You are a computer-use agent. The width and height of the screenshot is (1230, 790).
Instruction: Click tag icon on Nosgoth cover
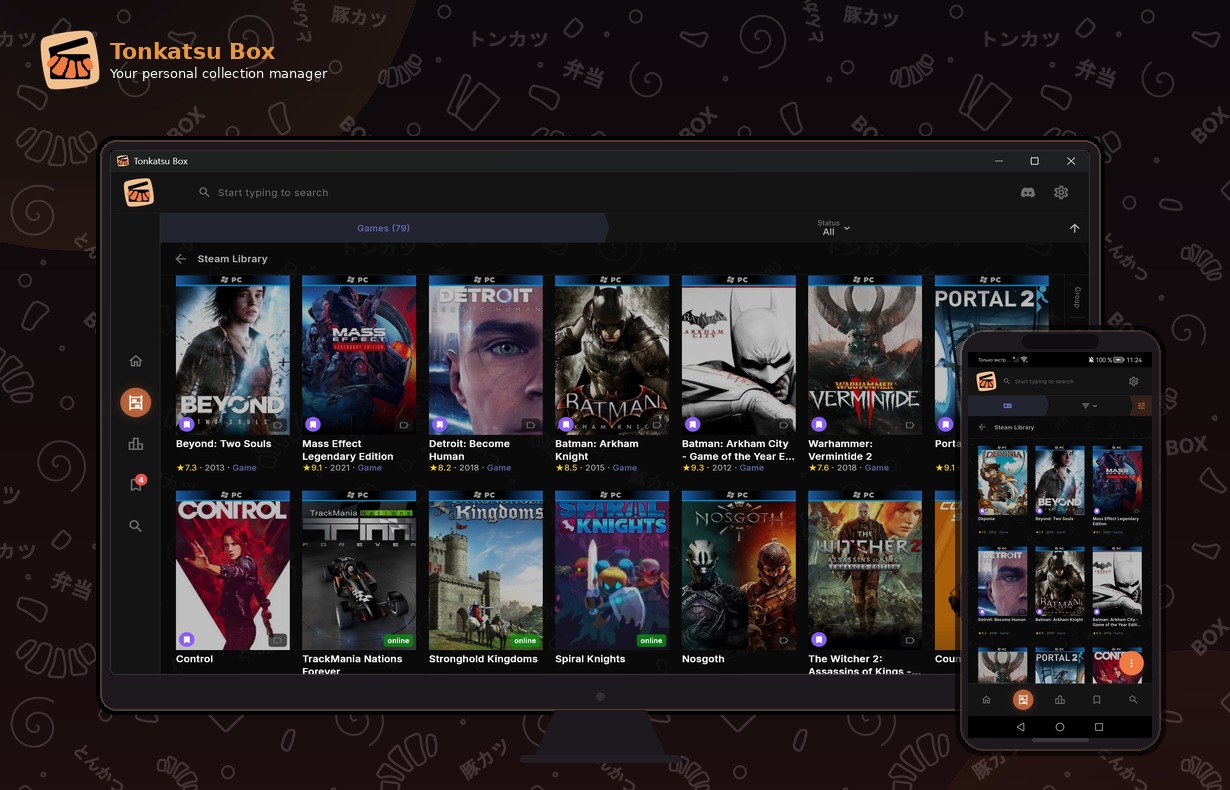pyautogui.click(x=784, y=640)
